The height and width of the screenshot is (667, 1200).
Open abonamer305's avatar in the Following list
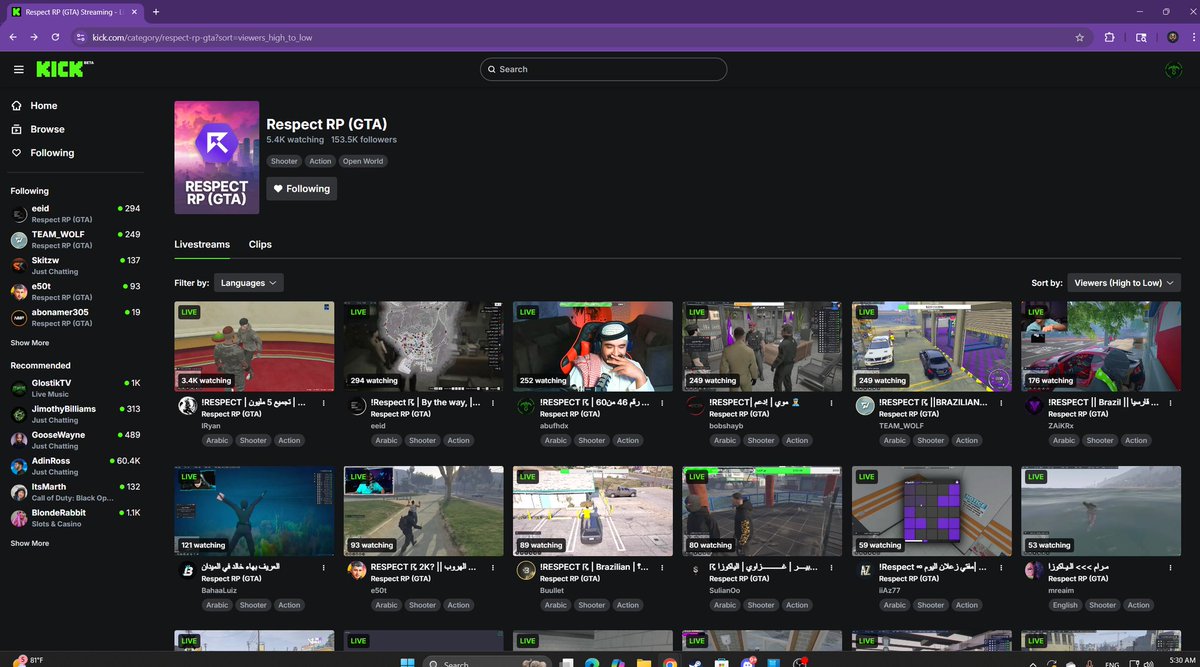point(19,317)
